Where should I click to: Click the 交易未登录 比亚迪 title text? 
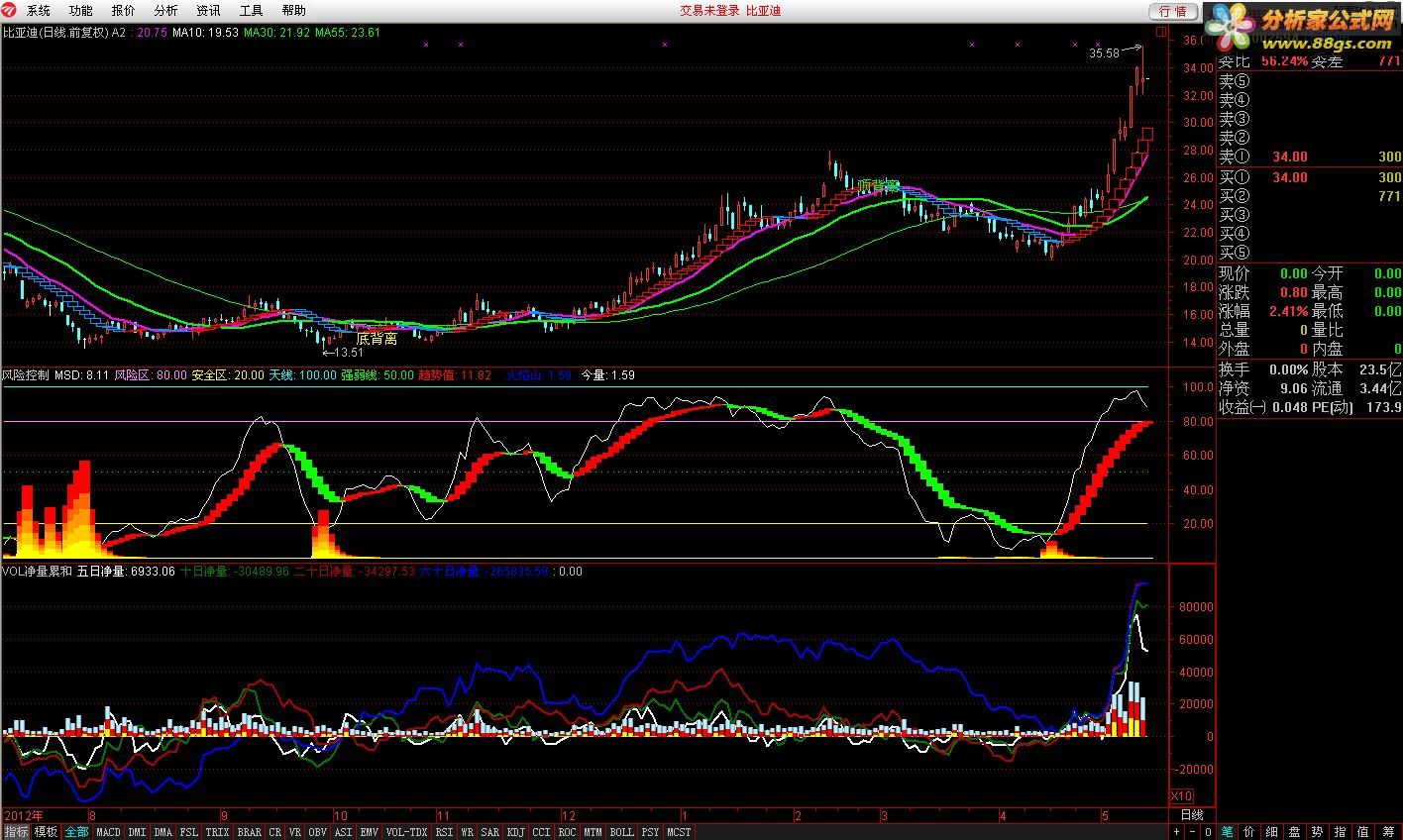(730, 11)
